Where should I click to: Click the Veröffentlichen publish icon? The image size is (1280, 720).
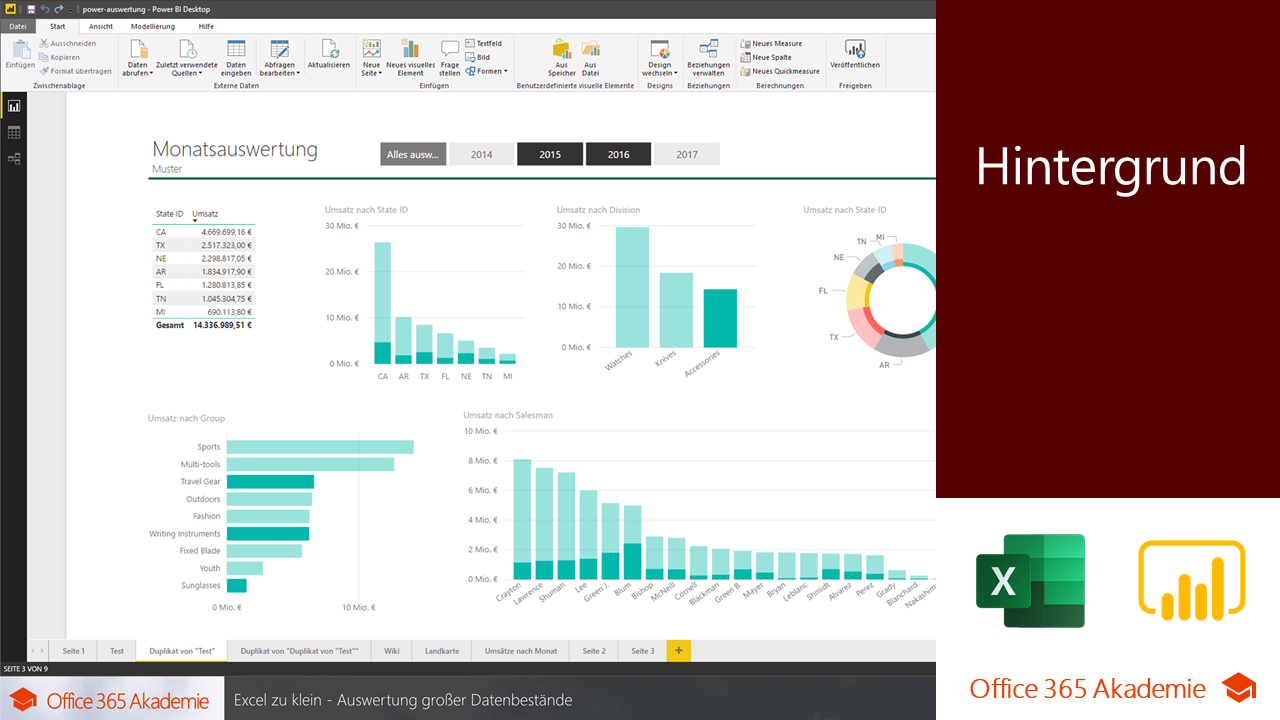(x=855, y=49)
